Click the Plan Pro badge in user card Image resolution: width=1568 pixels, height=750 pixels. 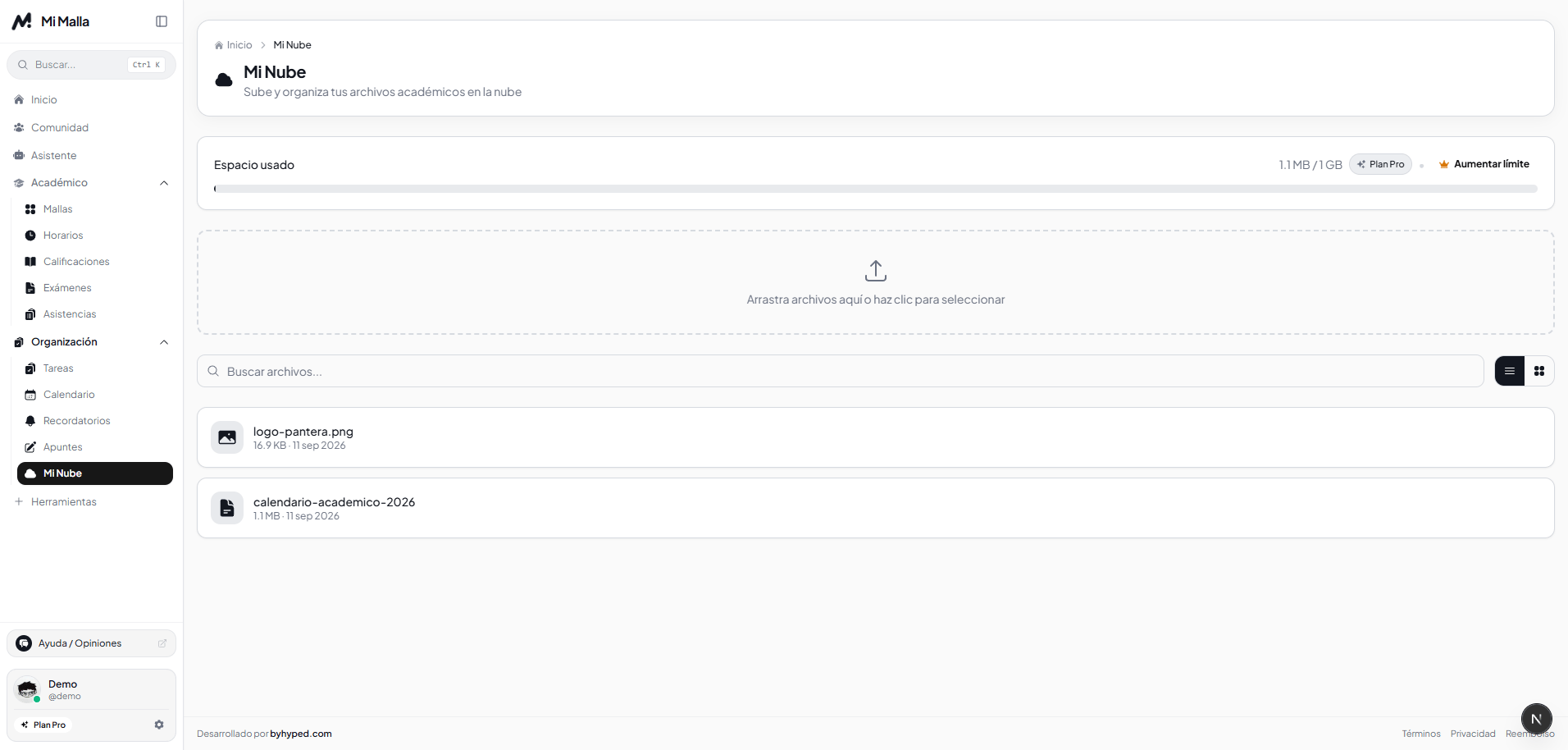pyautogui.click(x=43, y=725)
